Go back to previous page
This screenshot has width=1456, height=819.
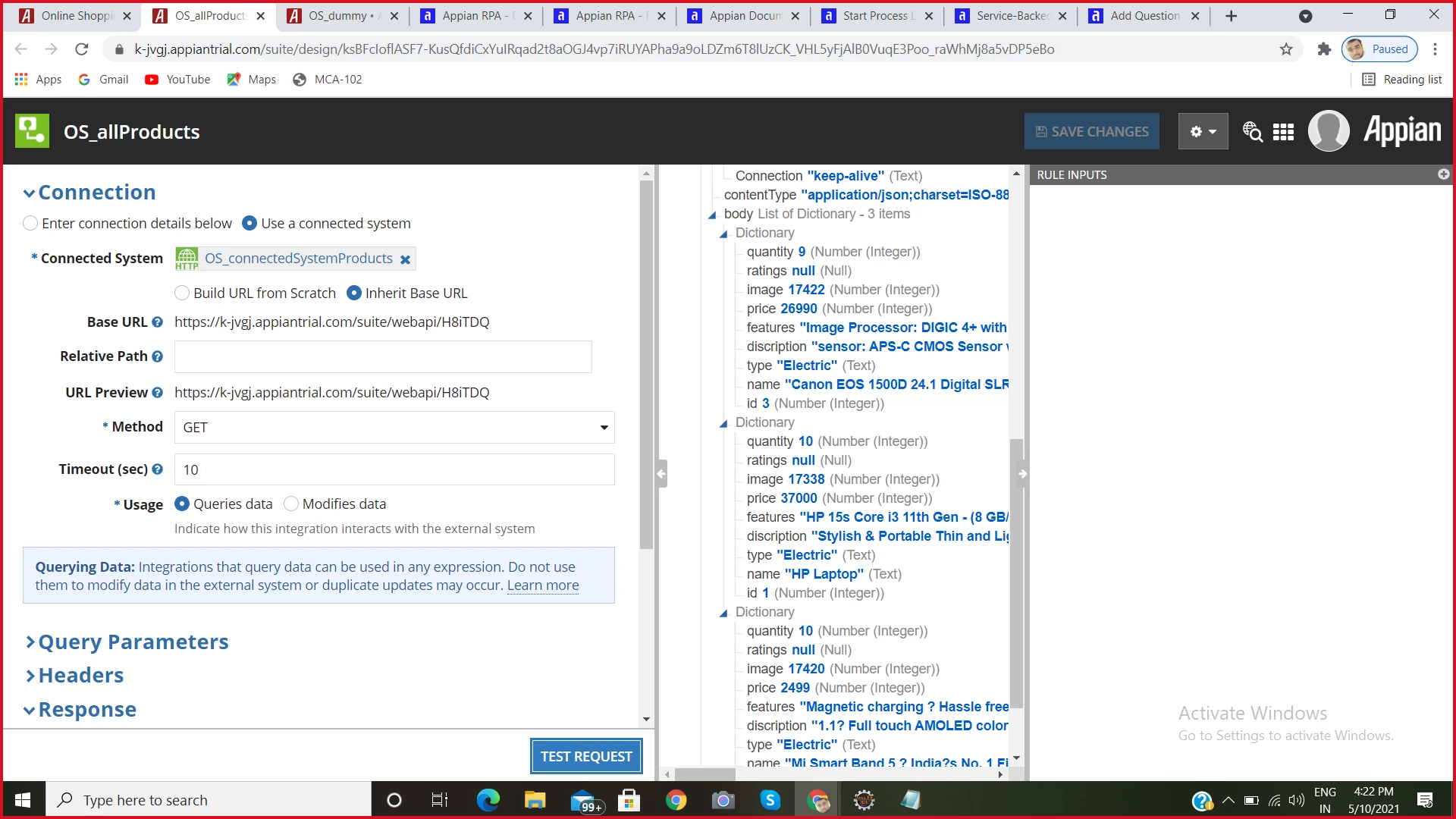(20, 49)
